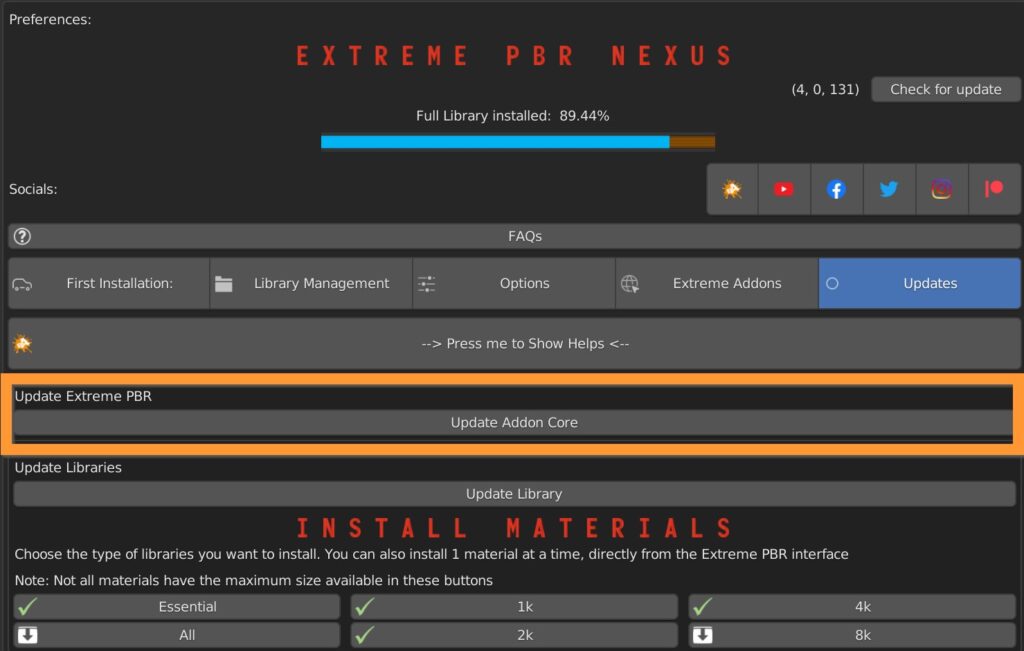Open the Twitter social link
The height and width of the screenshot is (651, 1024).
[x=889, y=189]
